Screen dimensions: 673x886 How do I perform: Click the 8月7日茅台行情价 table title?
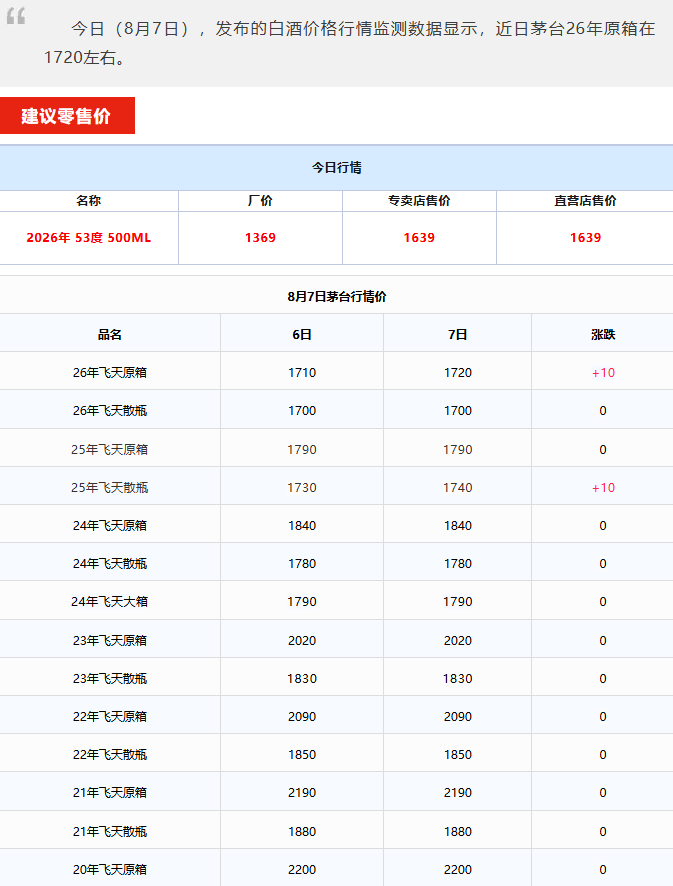click(x=337, y=297)
